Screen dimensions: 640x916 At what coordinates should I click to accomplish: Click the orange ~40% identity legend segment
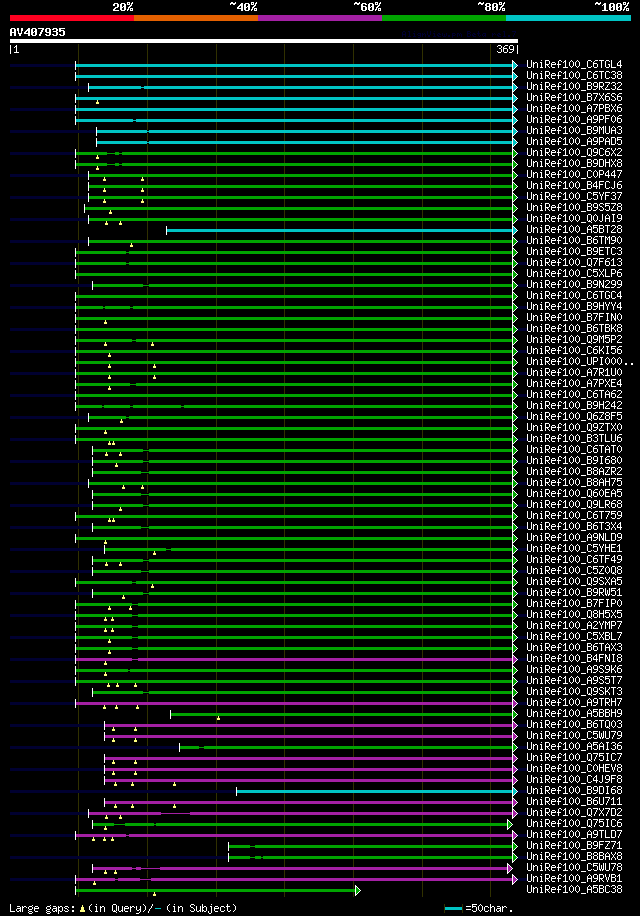tap(196, 18)
